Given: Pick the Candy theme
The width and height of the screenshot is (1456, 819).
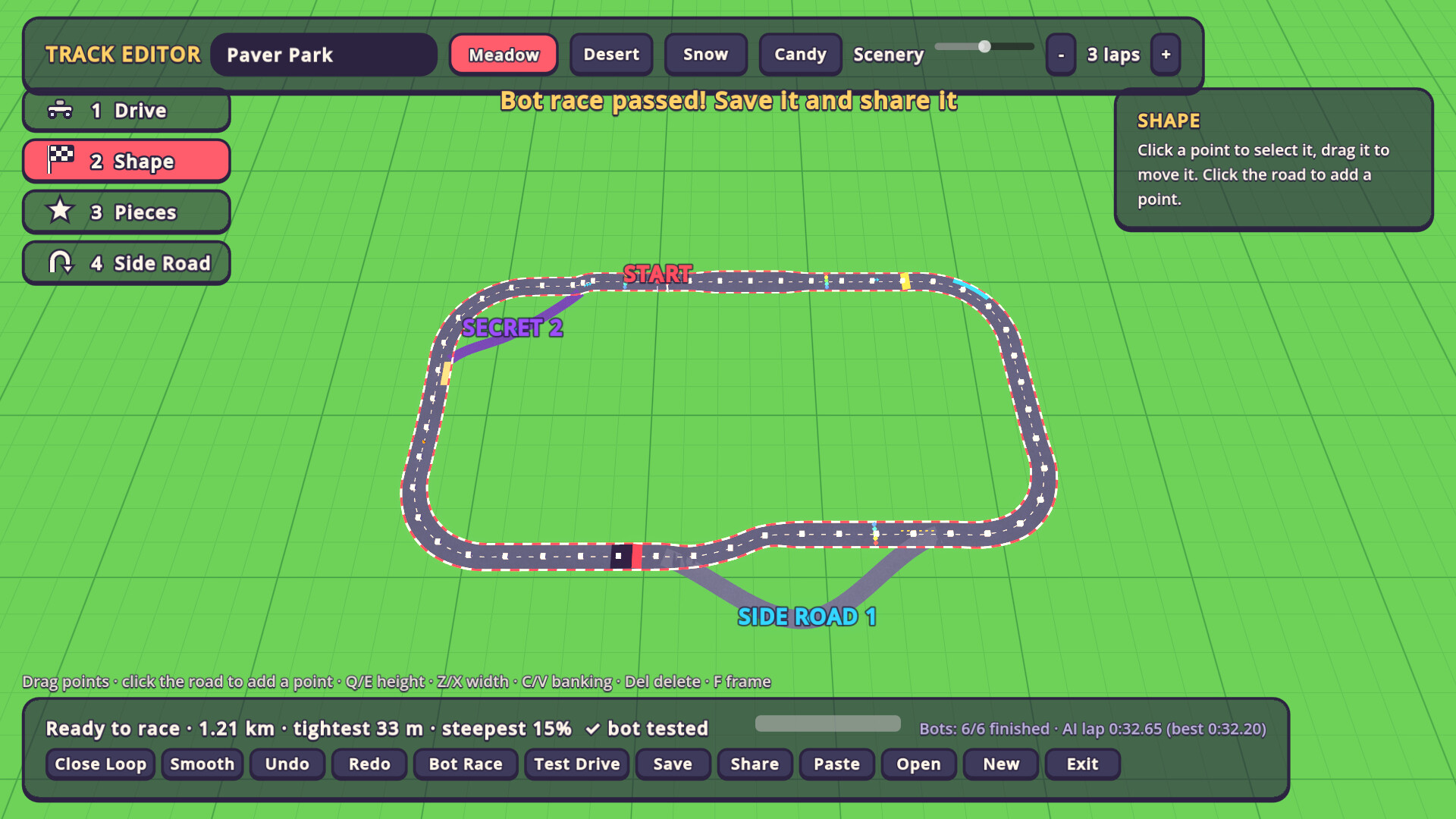Looking at the screenshot, I should (800, 55).
